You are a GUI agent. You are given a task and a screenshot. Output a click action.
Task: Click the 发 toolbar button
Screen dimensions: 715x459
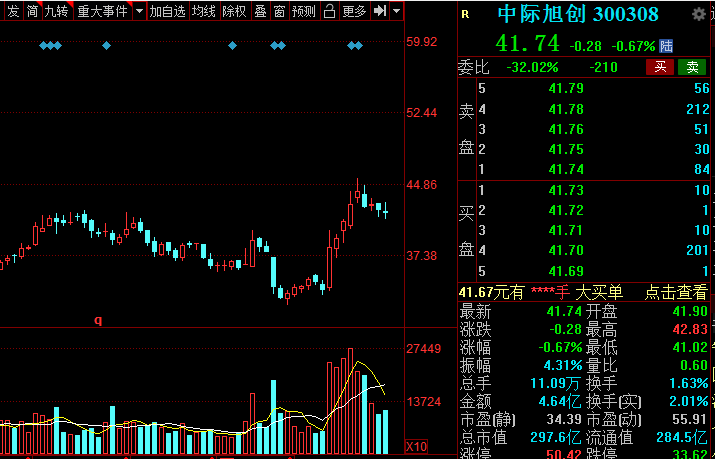click(x=12, y=12)
